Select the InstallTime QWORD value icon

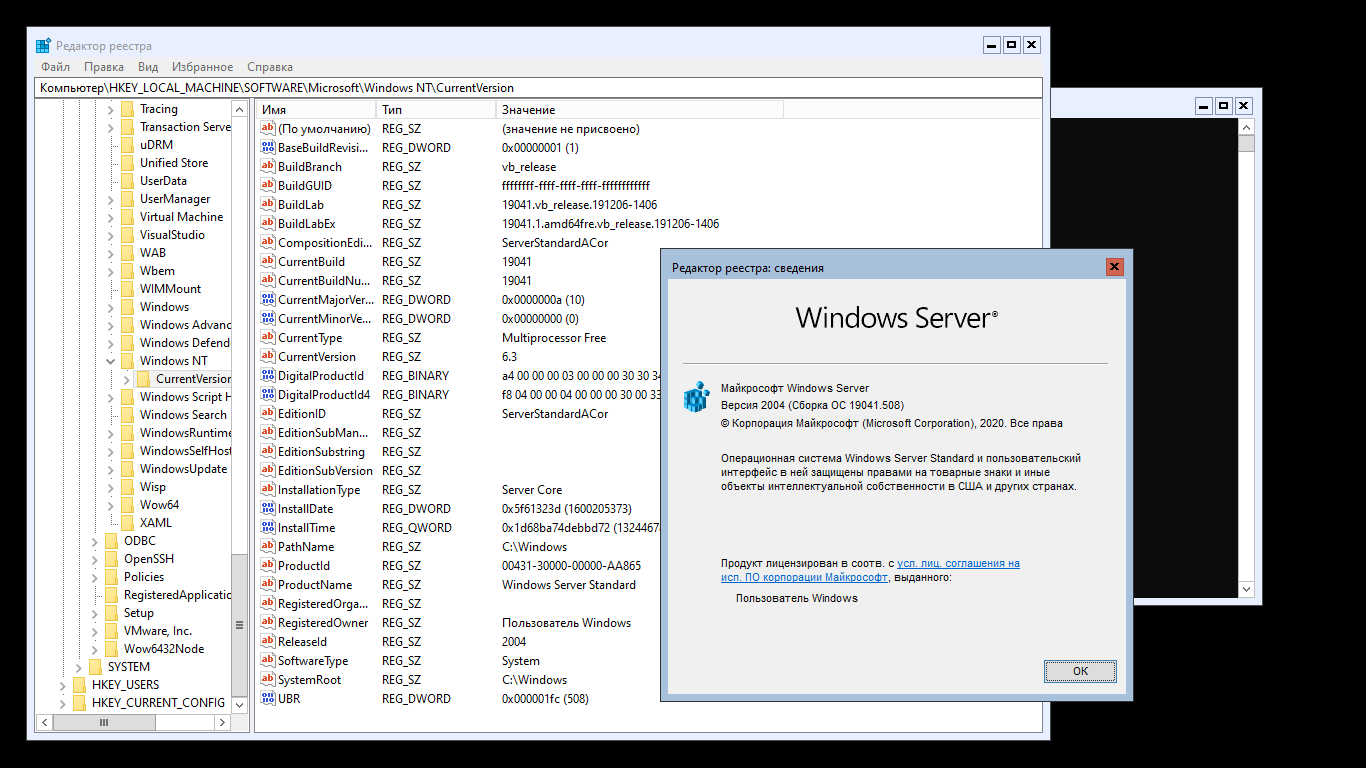click(267, 528)
